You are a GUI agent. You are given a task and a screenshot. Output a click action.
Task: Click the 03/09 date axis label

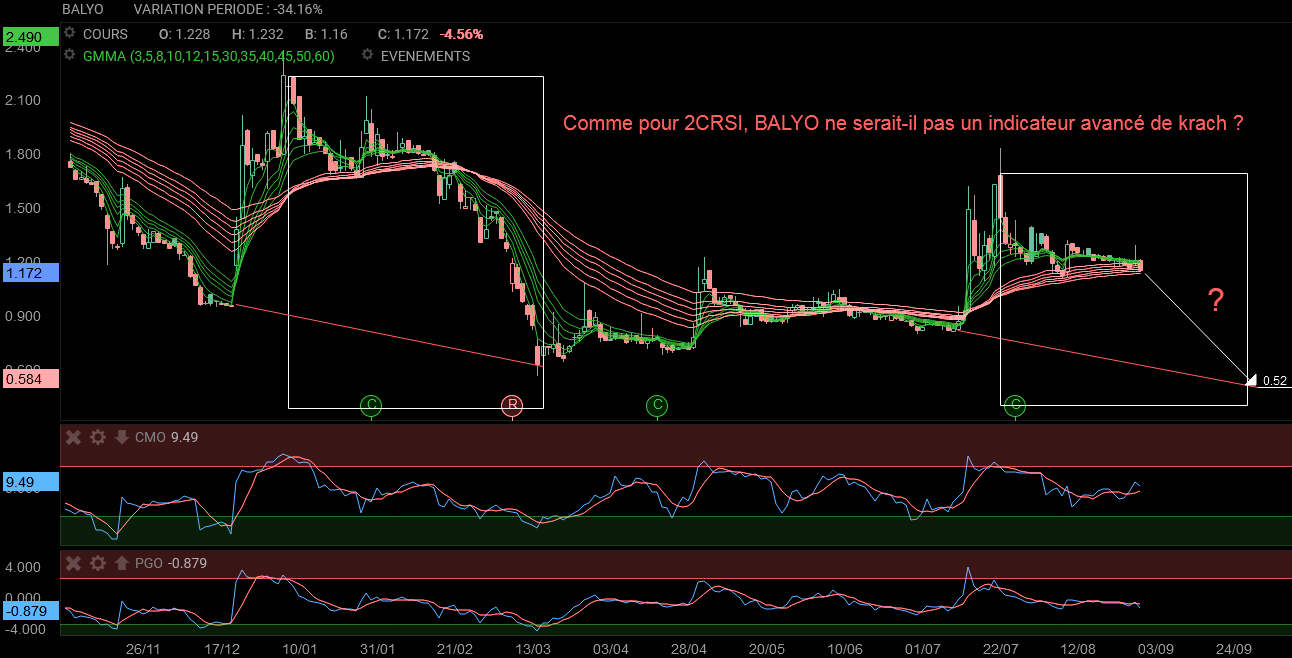(x=1155, y=648)
